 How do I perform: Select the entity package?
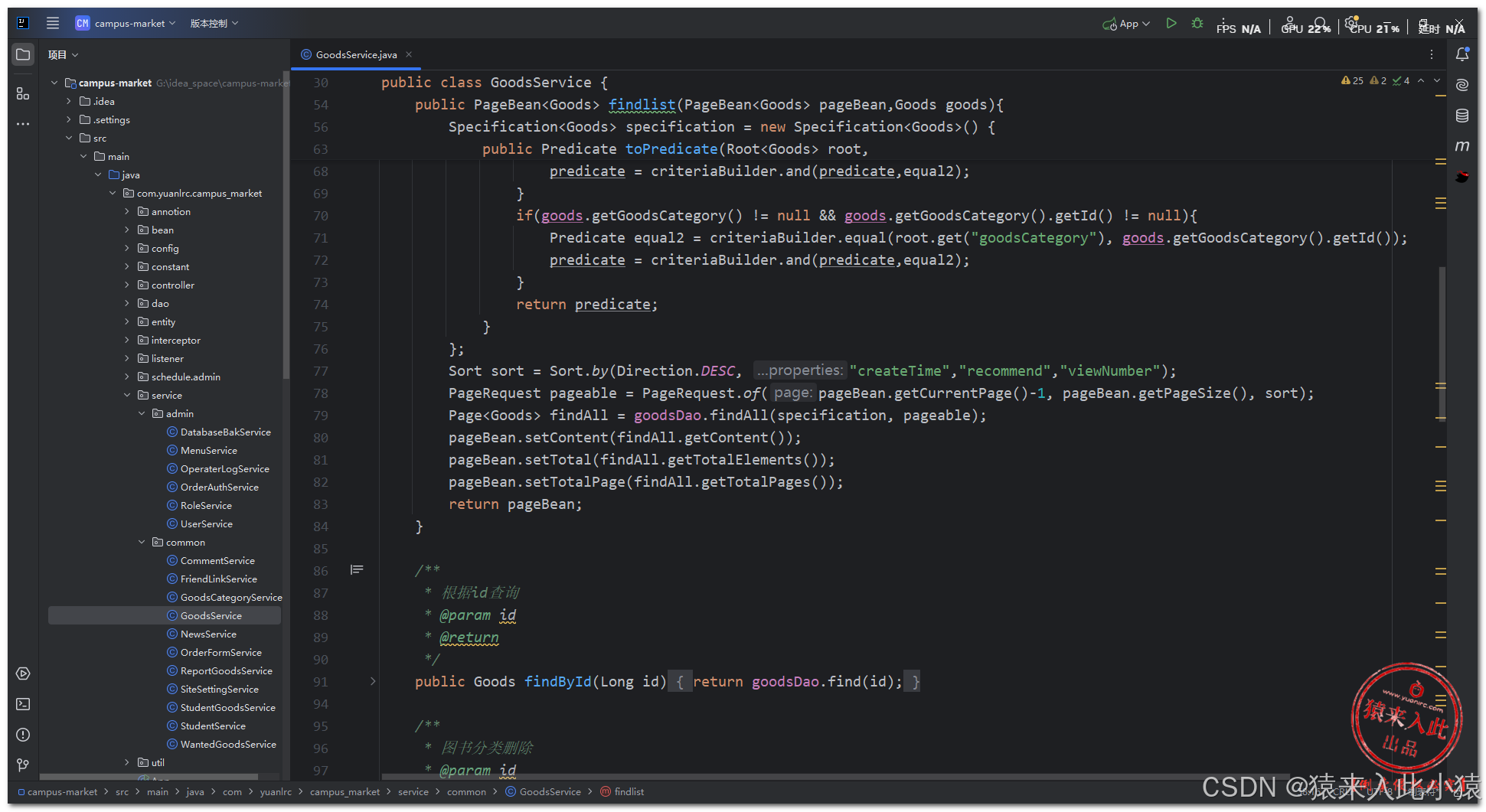click(x=163, y=321)
